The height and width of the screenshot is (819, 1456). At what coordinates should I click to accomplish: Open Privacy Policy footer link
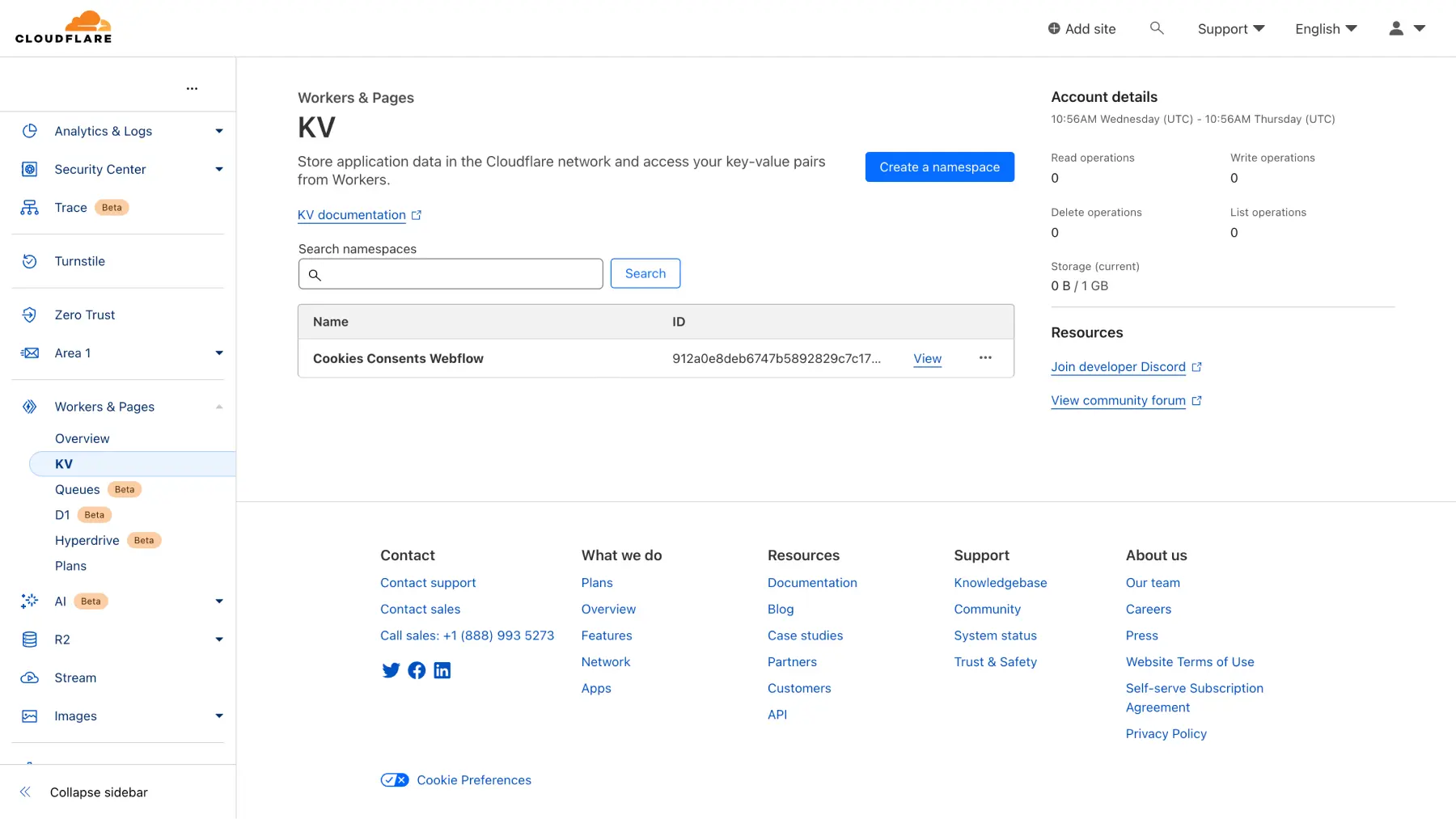(x=1166, y=734)
